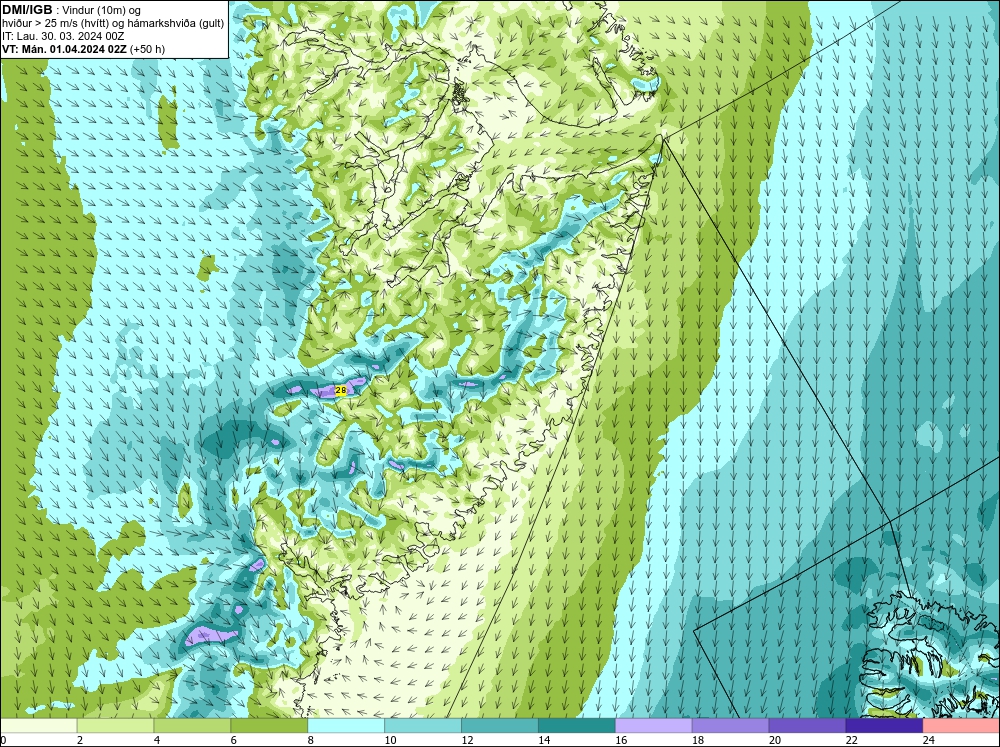
Task: Click the 'VT: Mán. 01.04.2024 02Z' valid time text
Action: (64, 49)
